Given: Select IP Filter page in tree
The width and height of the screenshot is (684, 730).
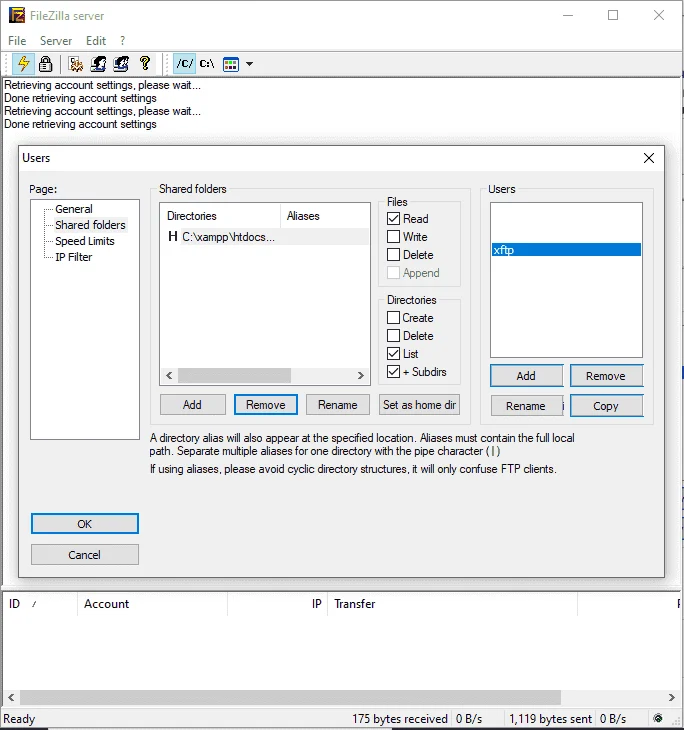Looking at the screenshot, I should coord(74,257).
